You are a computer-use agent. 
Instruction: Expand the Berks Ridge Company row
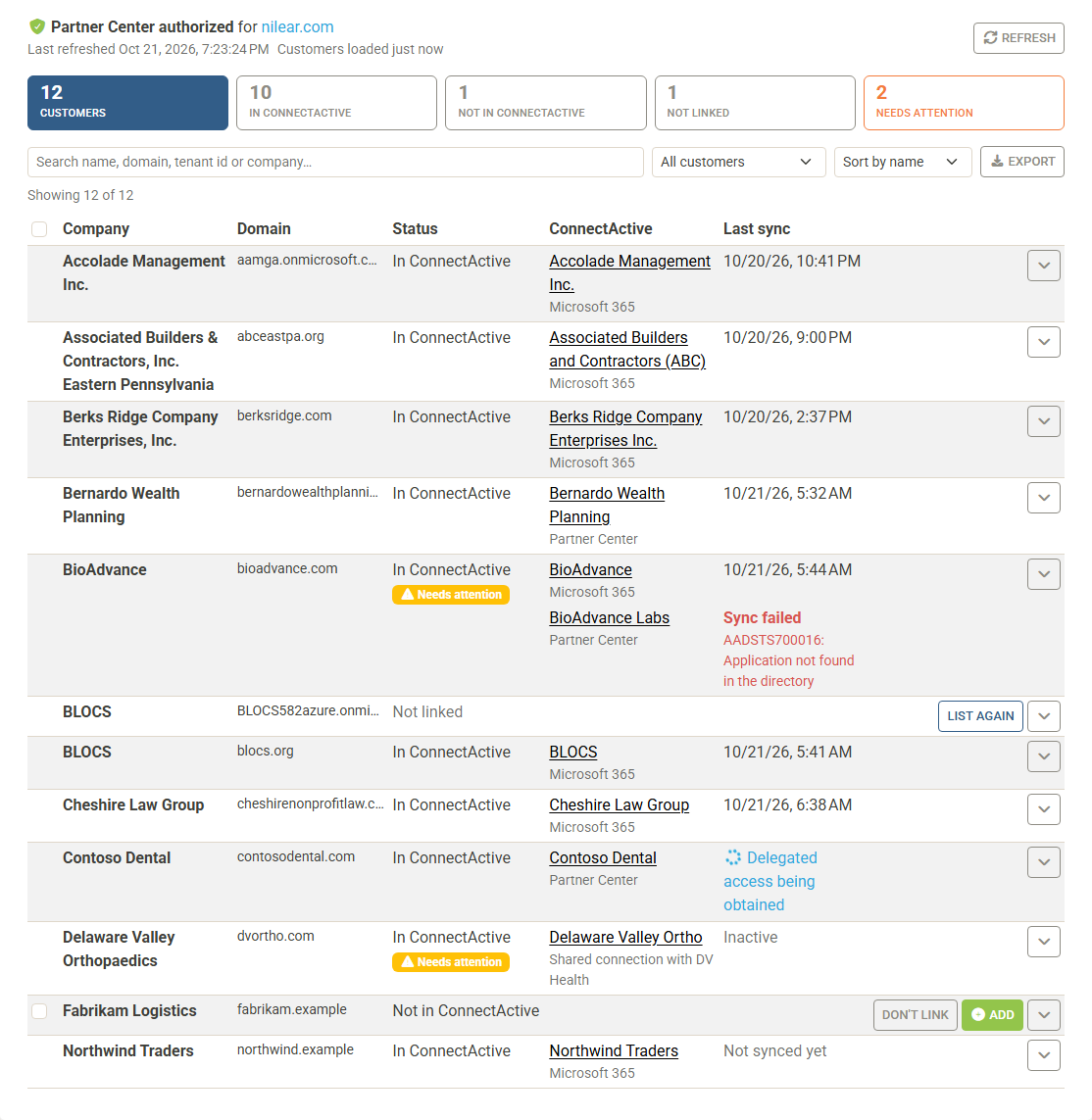click(x=1043, y=421)
